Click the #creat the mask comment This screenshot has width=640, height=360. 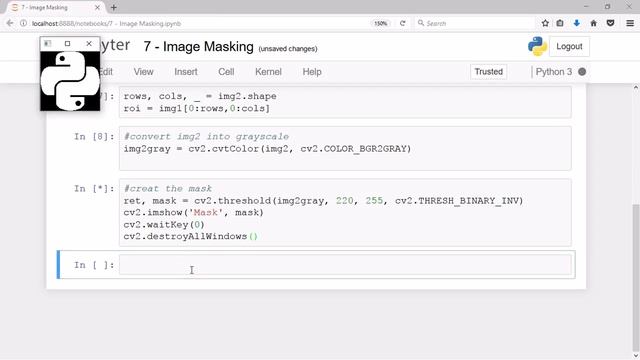point(168,189)
